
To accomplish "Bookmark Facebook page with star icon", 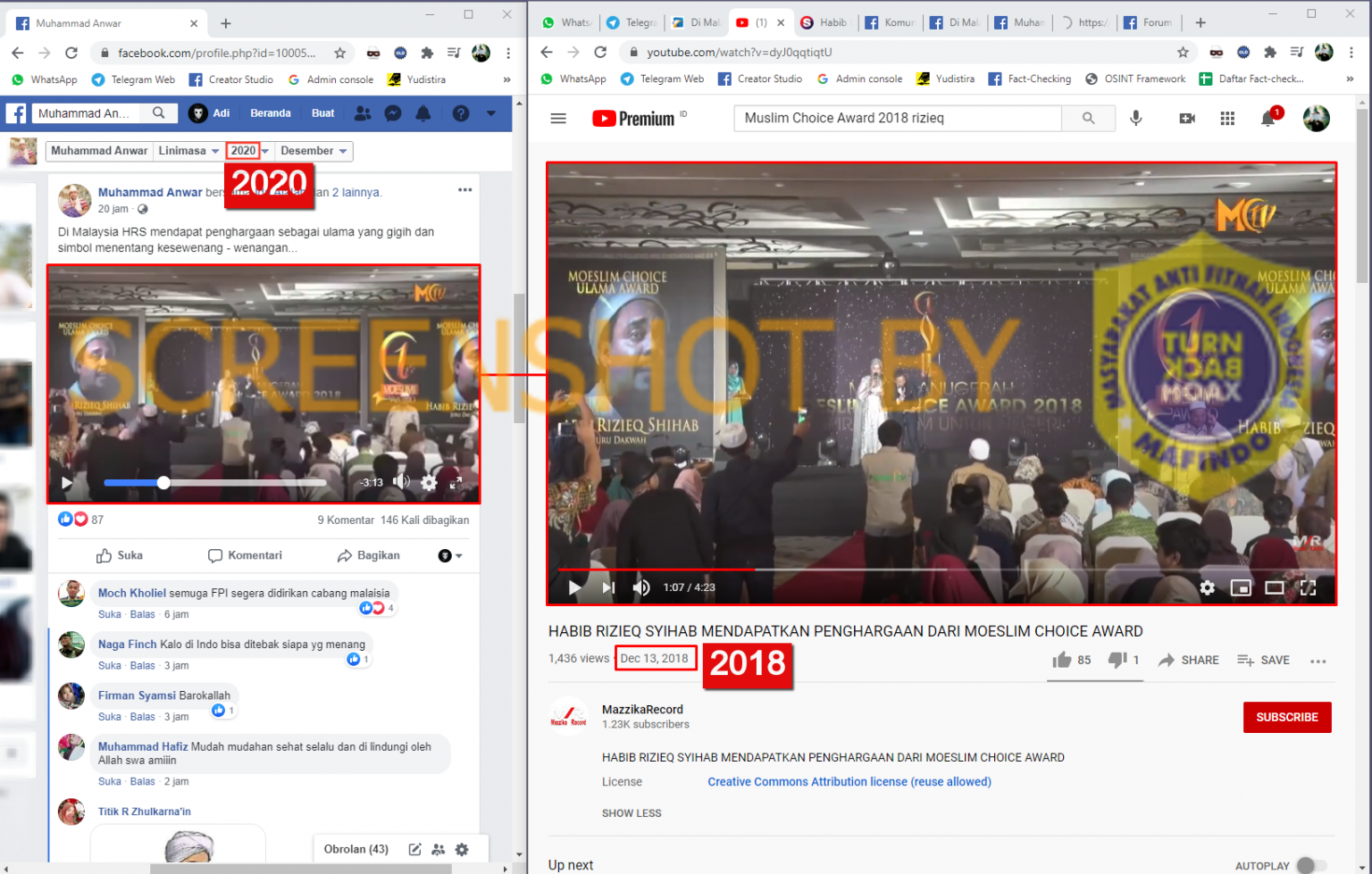I will 339,53.
